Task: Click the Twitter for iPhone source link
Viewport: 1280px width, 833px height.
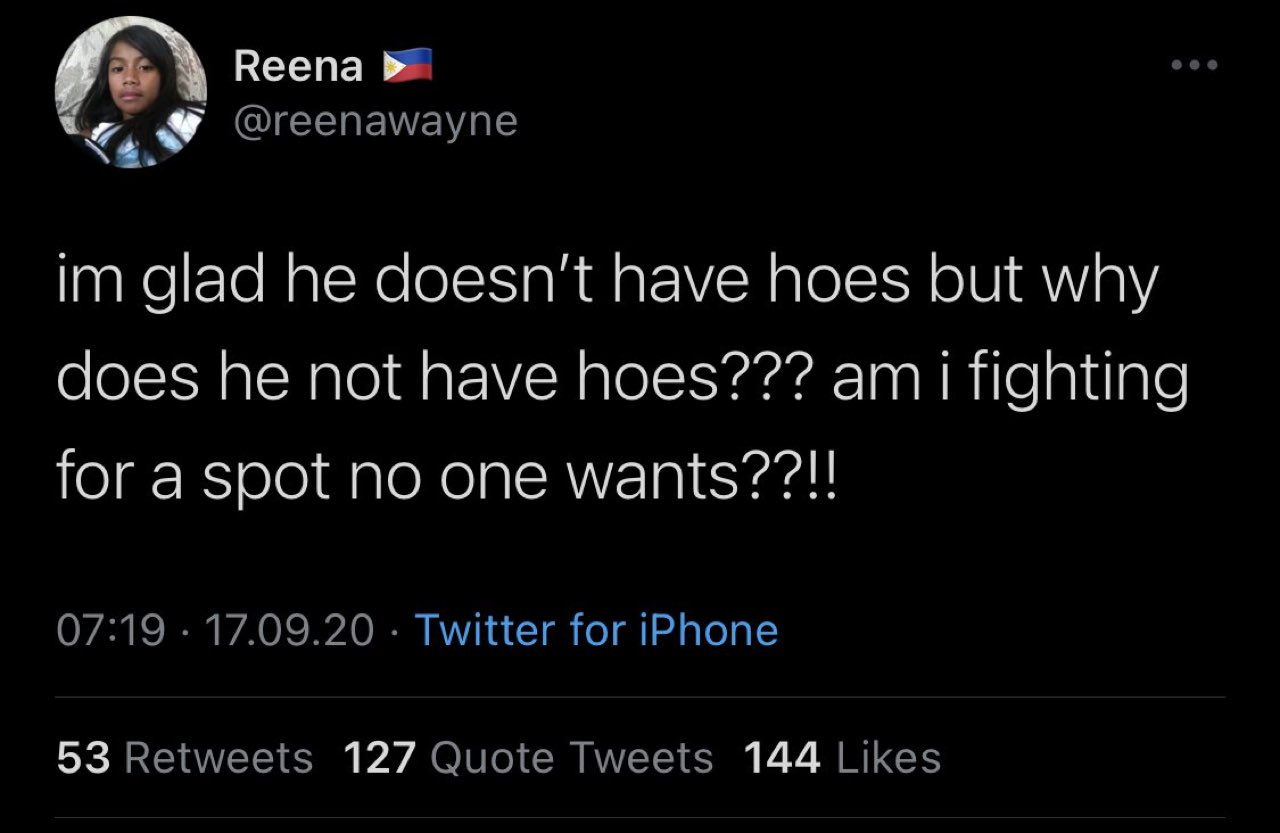Action: pos(596,630)
